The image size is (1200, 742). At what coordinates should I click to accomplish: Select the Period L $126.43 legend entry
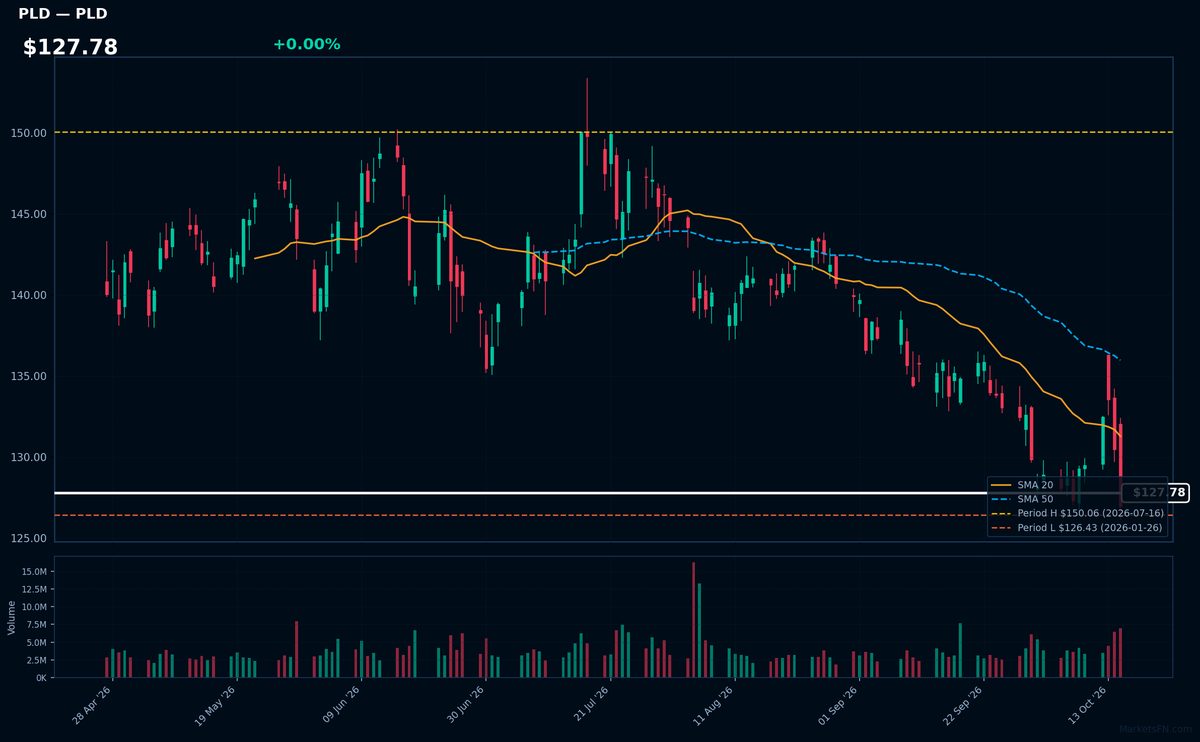pyautogui.click(x=1077, y=527)
